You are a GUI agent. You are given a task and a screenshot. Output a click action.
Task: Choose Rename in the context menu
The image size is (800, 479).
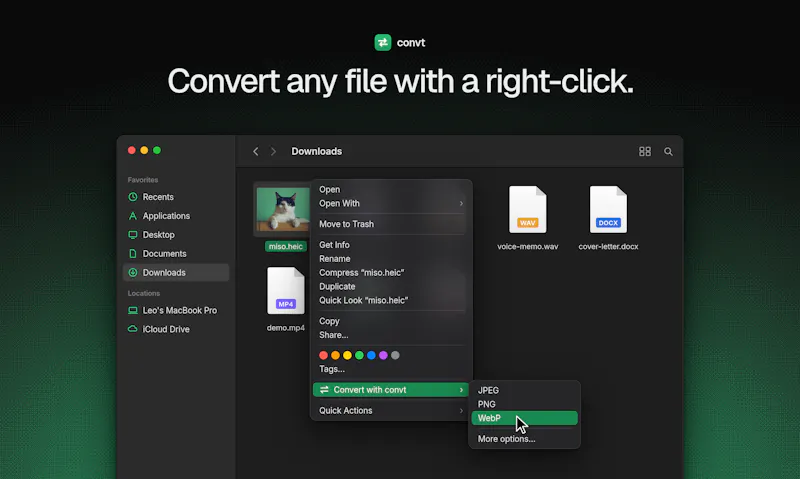pyautogui.click(x=335, y=259)
